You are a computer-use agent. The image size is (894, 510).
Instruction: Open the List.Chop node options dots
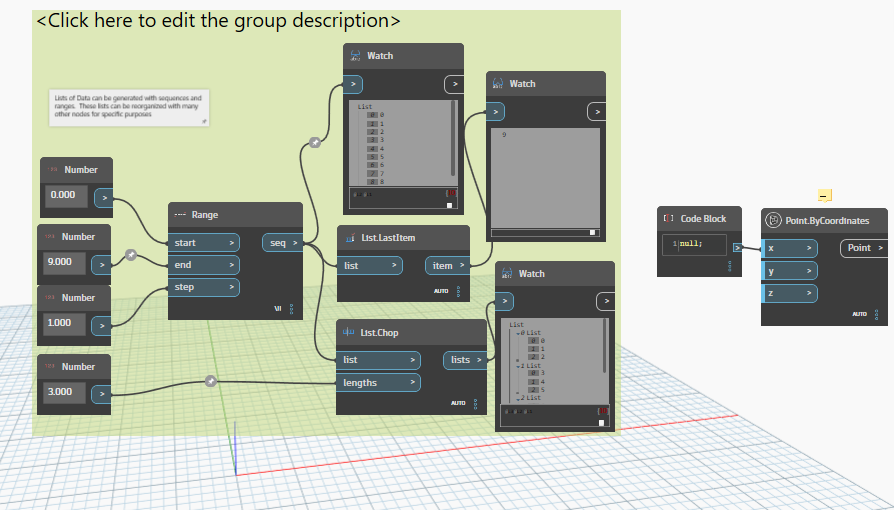(x=476, y=403)
